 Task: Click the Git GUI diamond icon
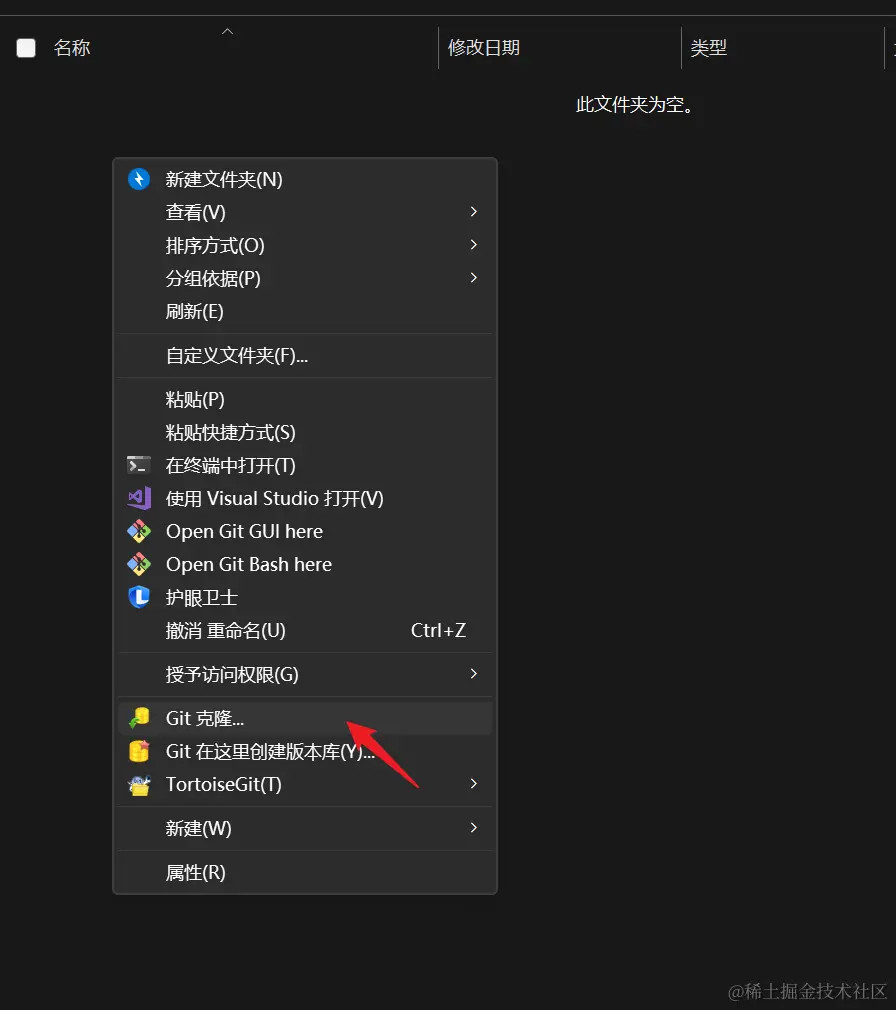tap(138, 531)
